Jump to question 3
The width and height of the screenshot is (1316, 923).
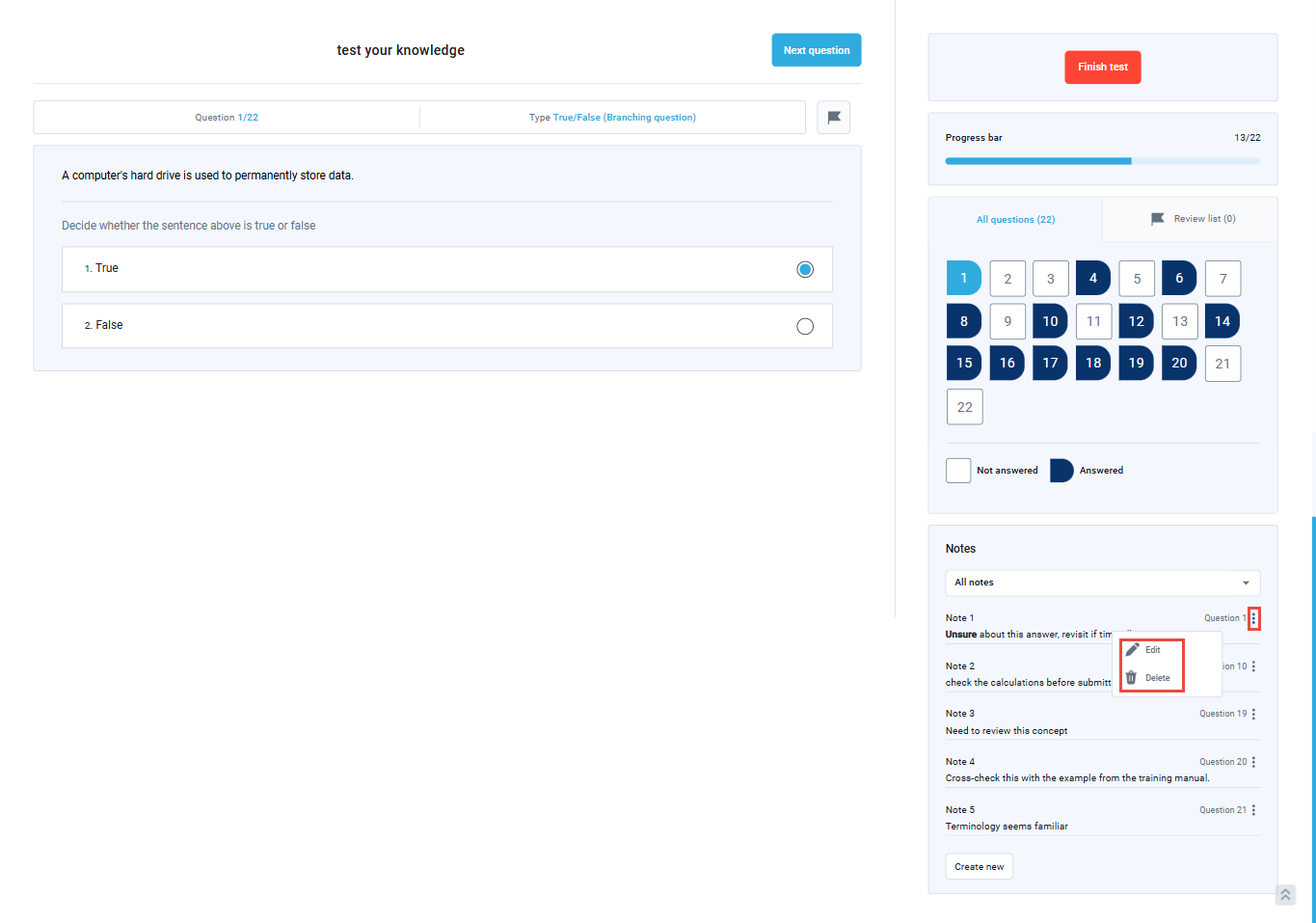pyautogui.click(x=1051, y=279)
